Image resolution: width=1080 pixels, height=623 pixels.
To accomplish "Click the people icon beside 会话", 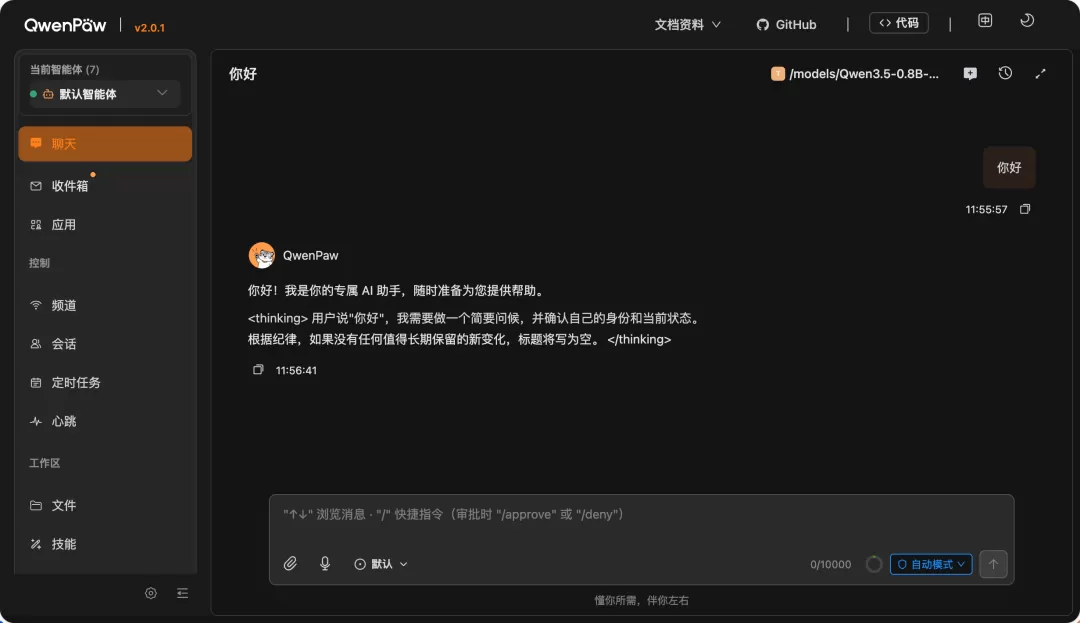I will tap(36, 344).
